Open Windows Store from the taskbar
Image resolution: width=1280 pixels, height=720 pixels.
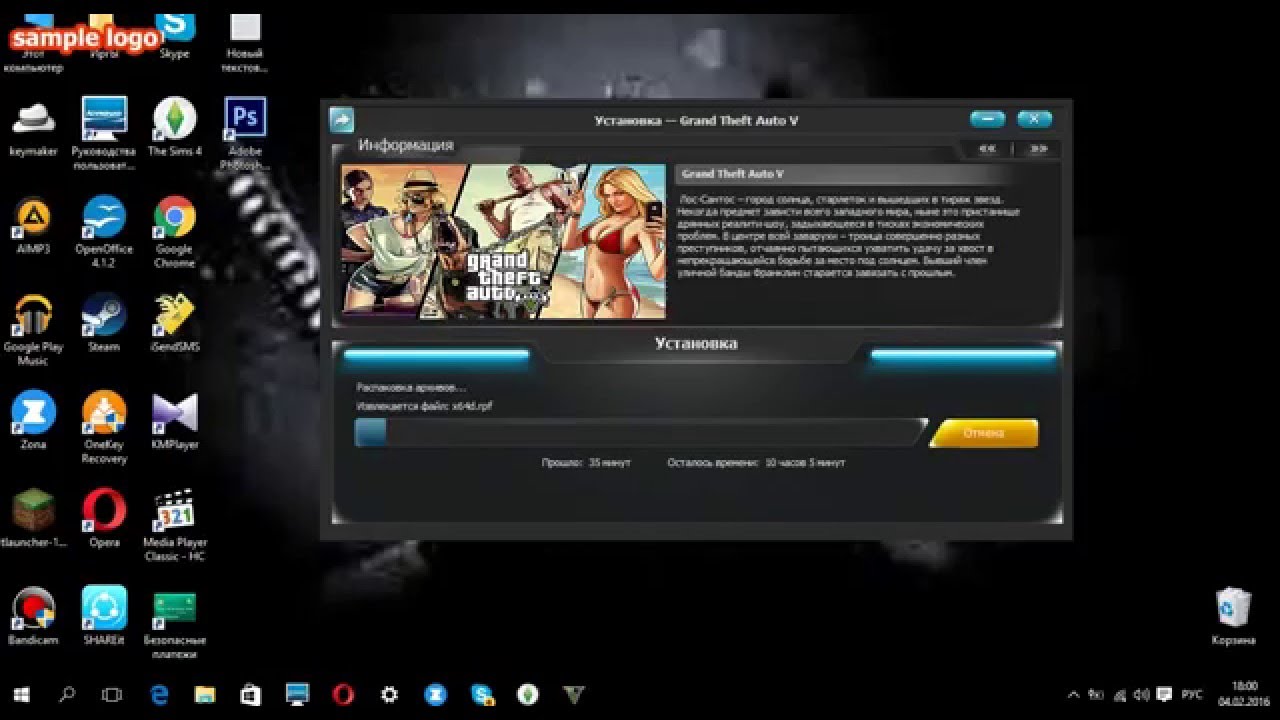click(x=251, y=694)
